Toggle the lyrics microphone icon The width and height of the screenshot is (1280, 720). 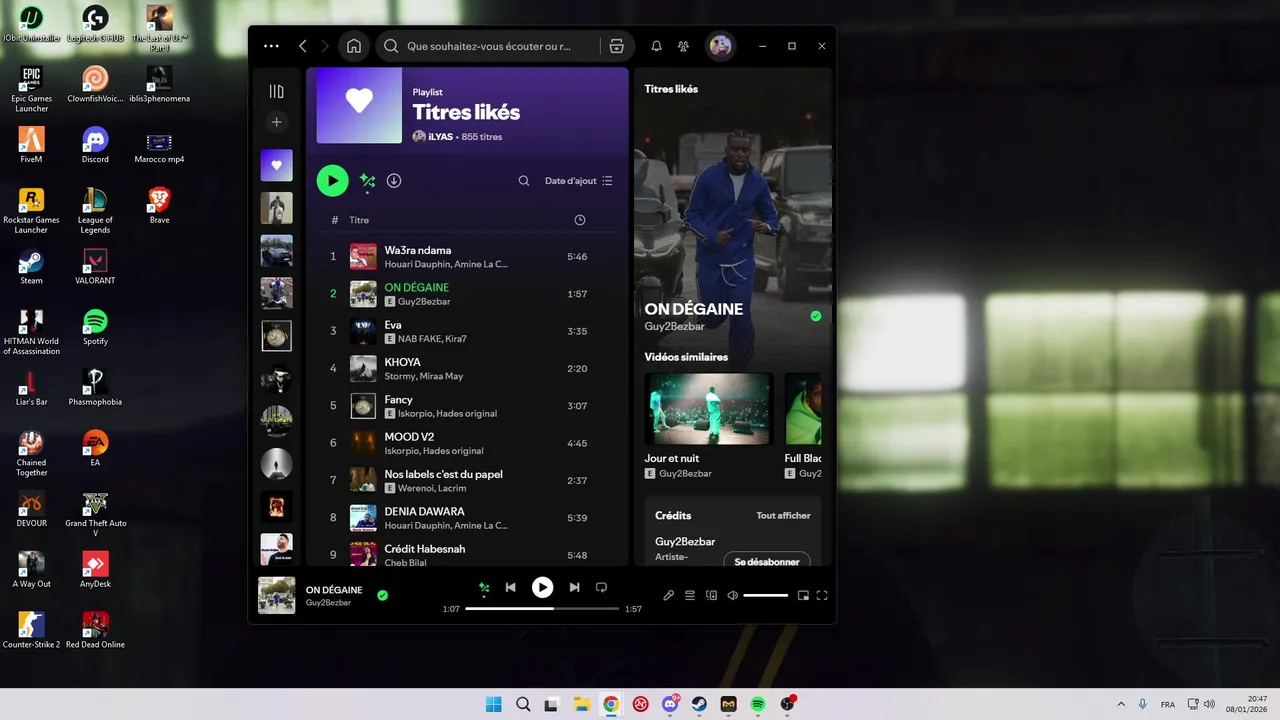click(669, 595)
